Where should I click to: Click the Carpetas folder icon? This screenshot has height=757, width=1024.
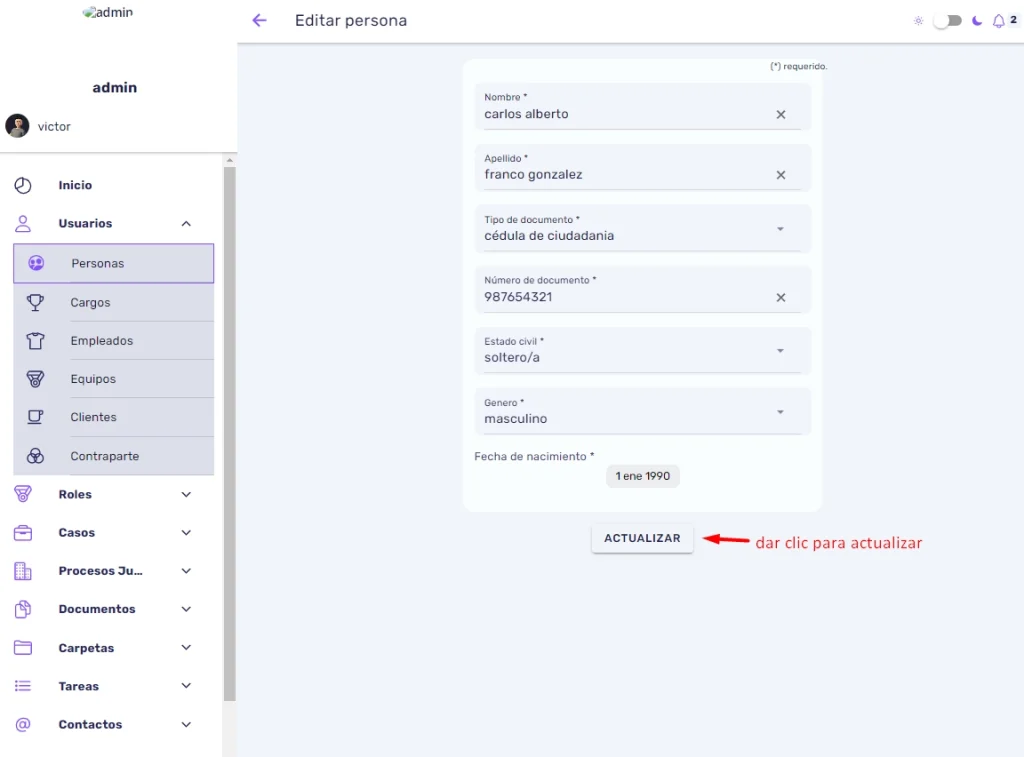point(23,648)
